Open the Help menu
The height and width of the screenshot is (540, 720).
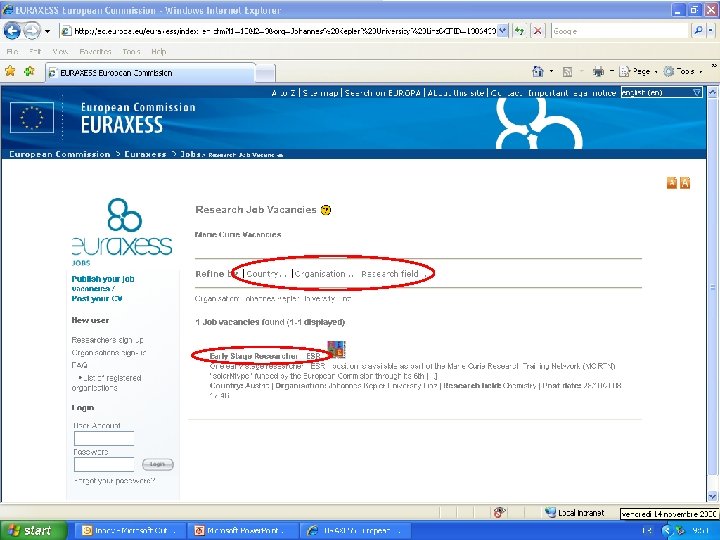point(158,51)
